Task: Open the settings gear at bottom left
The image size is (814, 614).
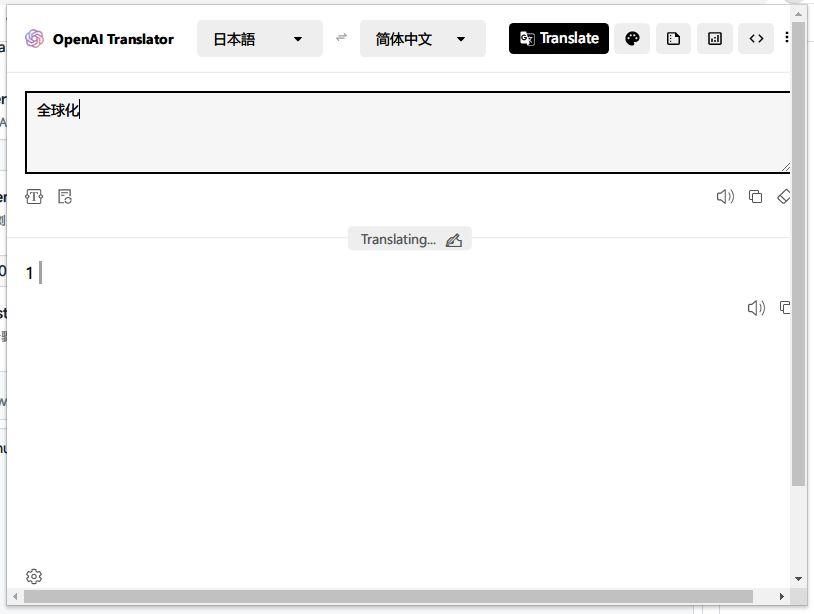Action: coord(34,576)
